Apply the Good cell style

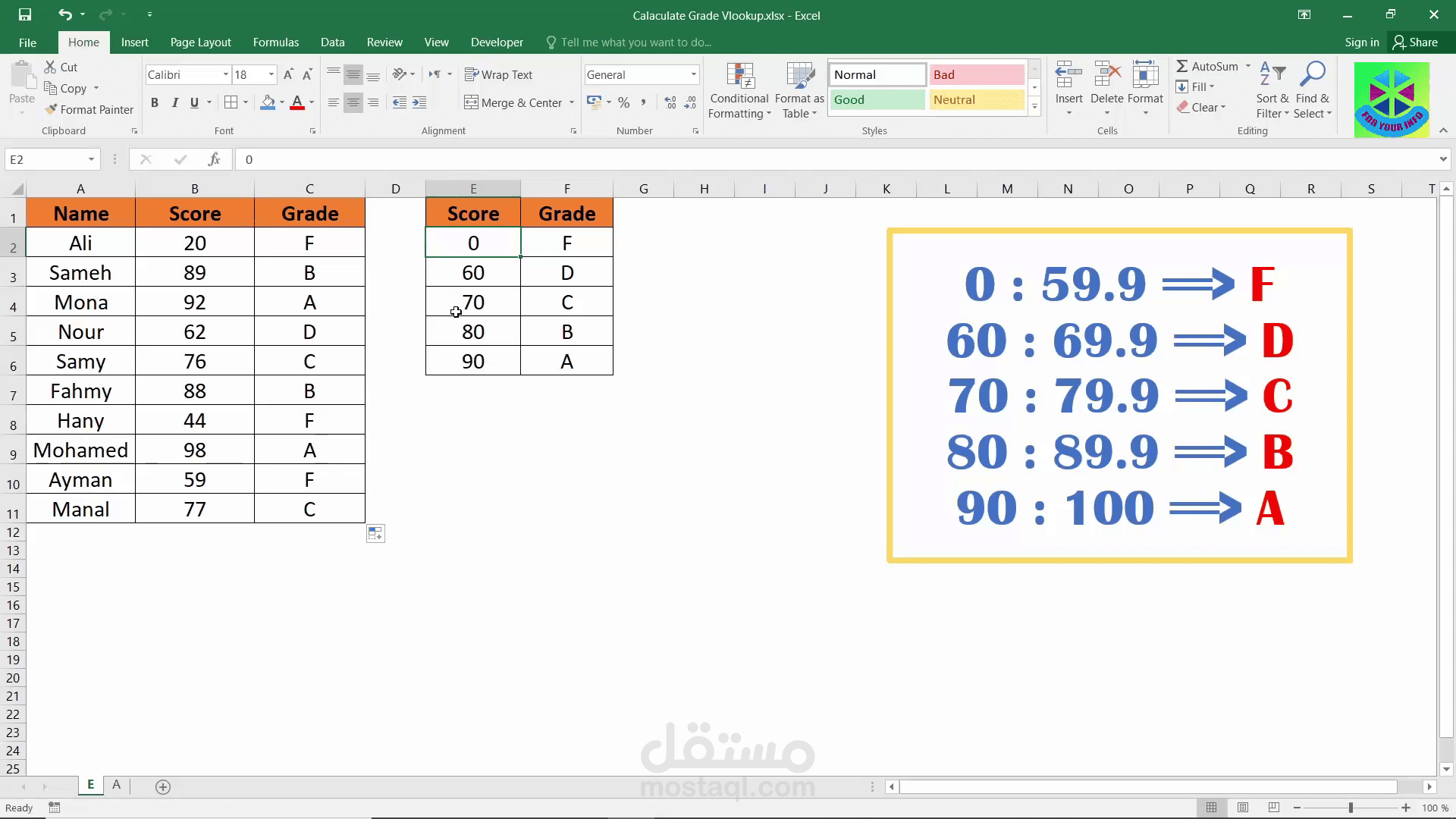click(x=877, y=99)
